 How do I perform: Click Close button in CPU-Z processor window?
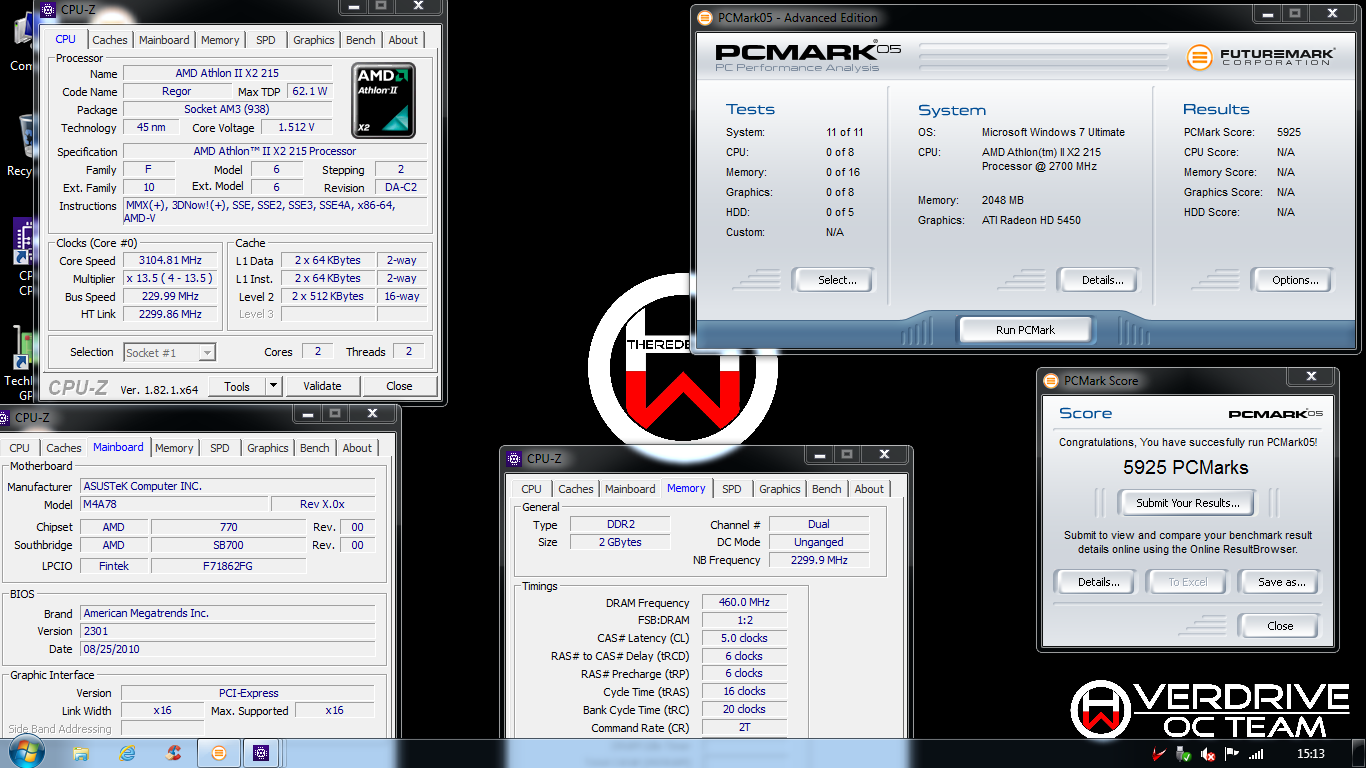(399, 386)
